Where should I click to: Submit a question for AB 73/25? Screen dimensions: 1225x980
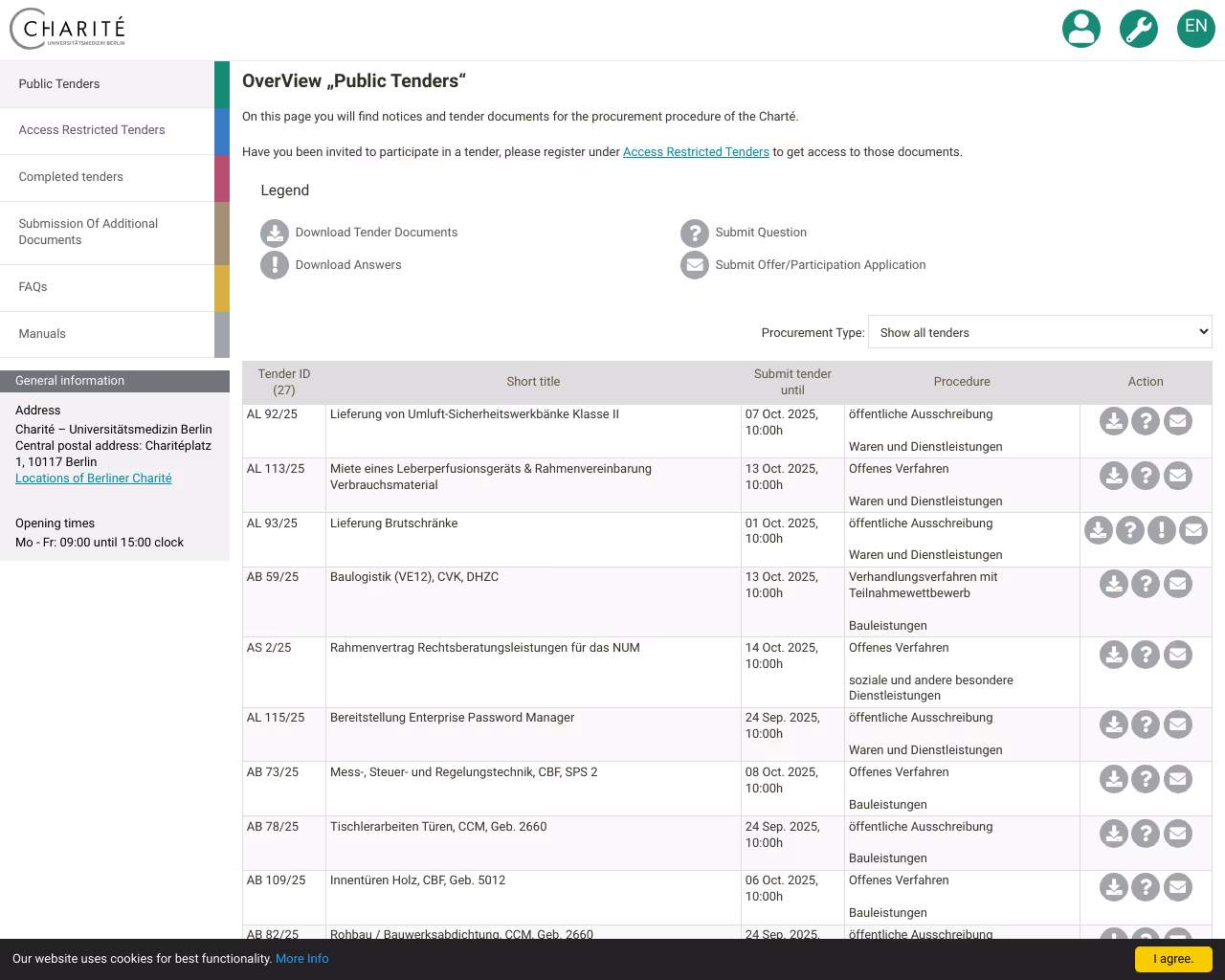click(x=1146, y=779)
